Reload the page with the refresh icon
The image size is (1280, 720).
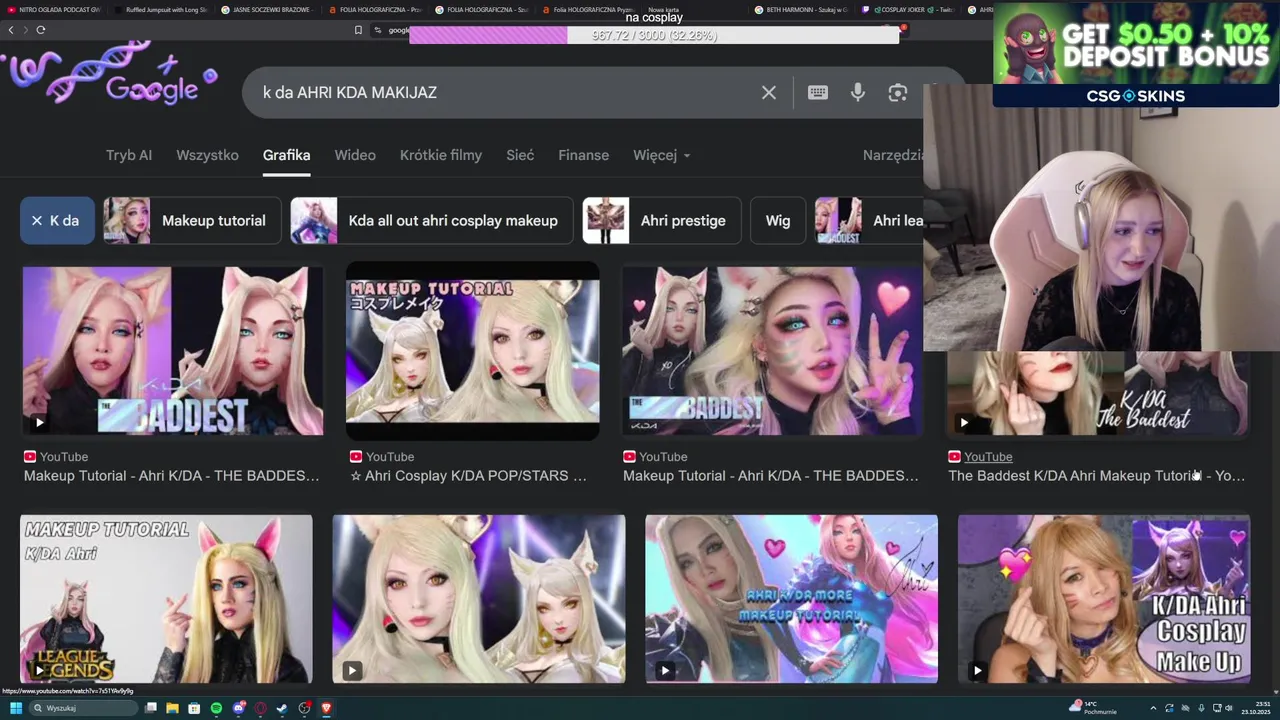pyautogui.click(x=41, y=29)
